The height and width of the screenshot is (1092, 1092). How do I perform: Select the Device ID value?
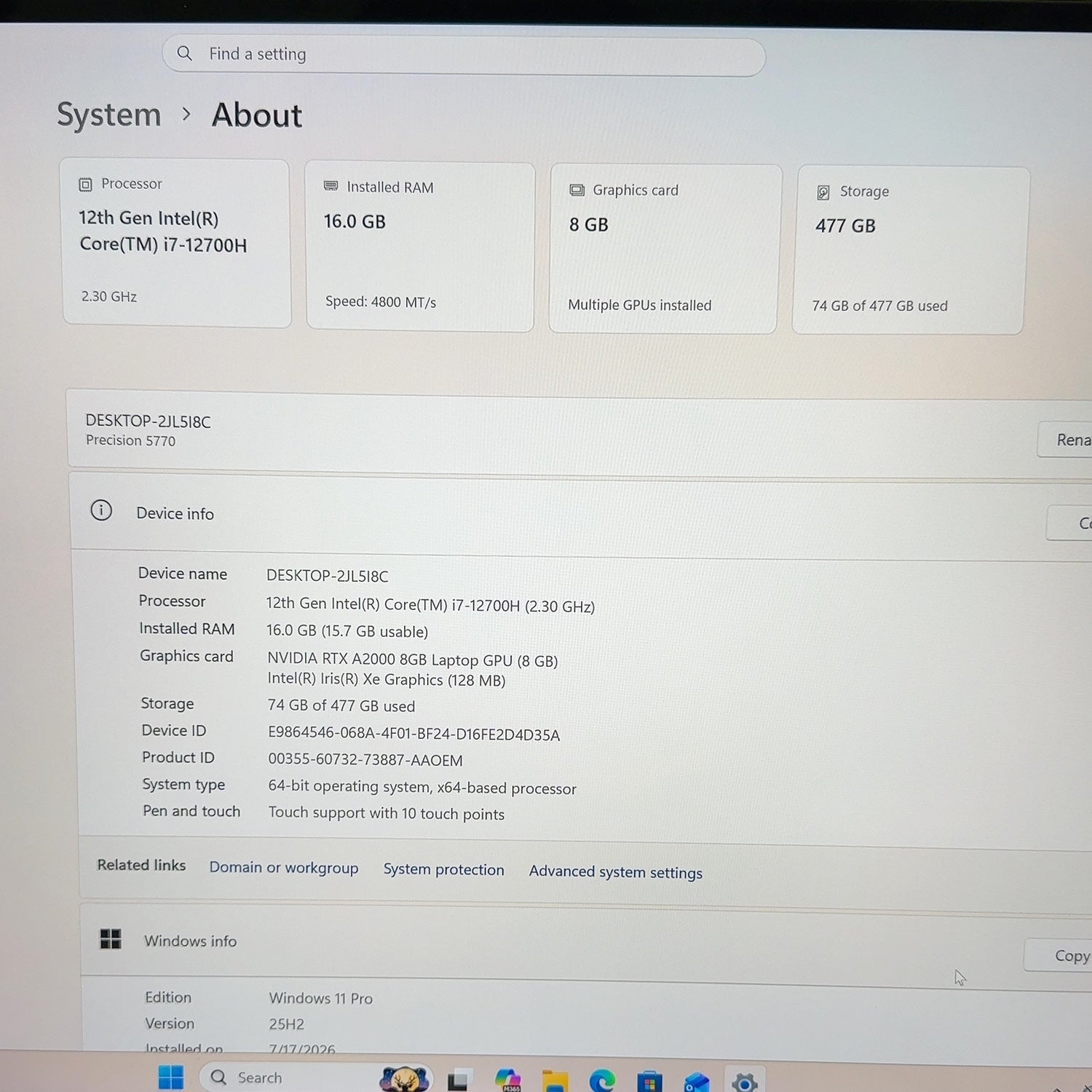[414, 734]
